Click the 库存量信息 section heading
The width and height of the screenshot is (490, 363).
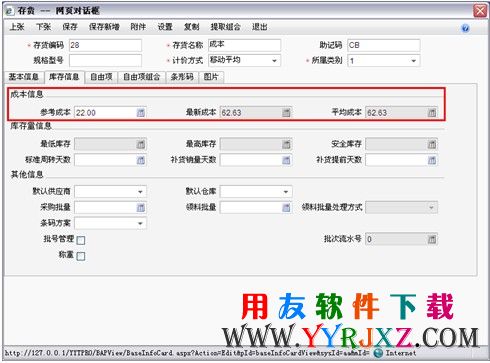pos(31,126)
